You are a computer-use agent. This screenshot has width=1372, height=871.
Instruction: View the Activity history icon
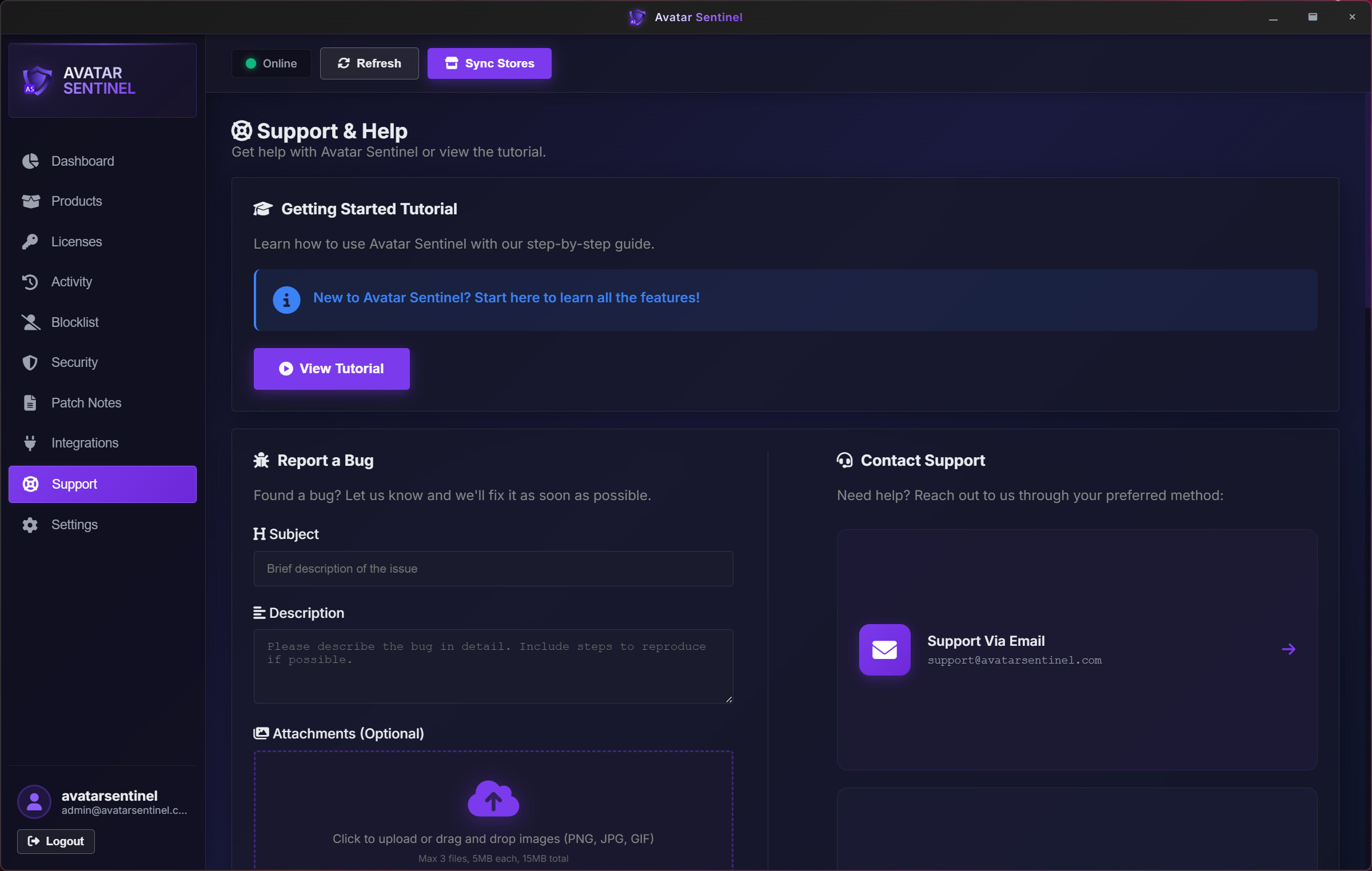point(30,282)
